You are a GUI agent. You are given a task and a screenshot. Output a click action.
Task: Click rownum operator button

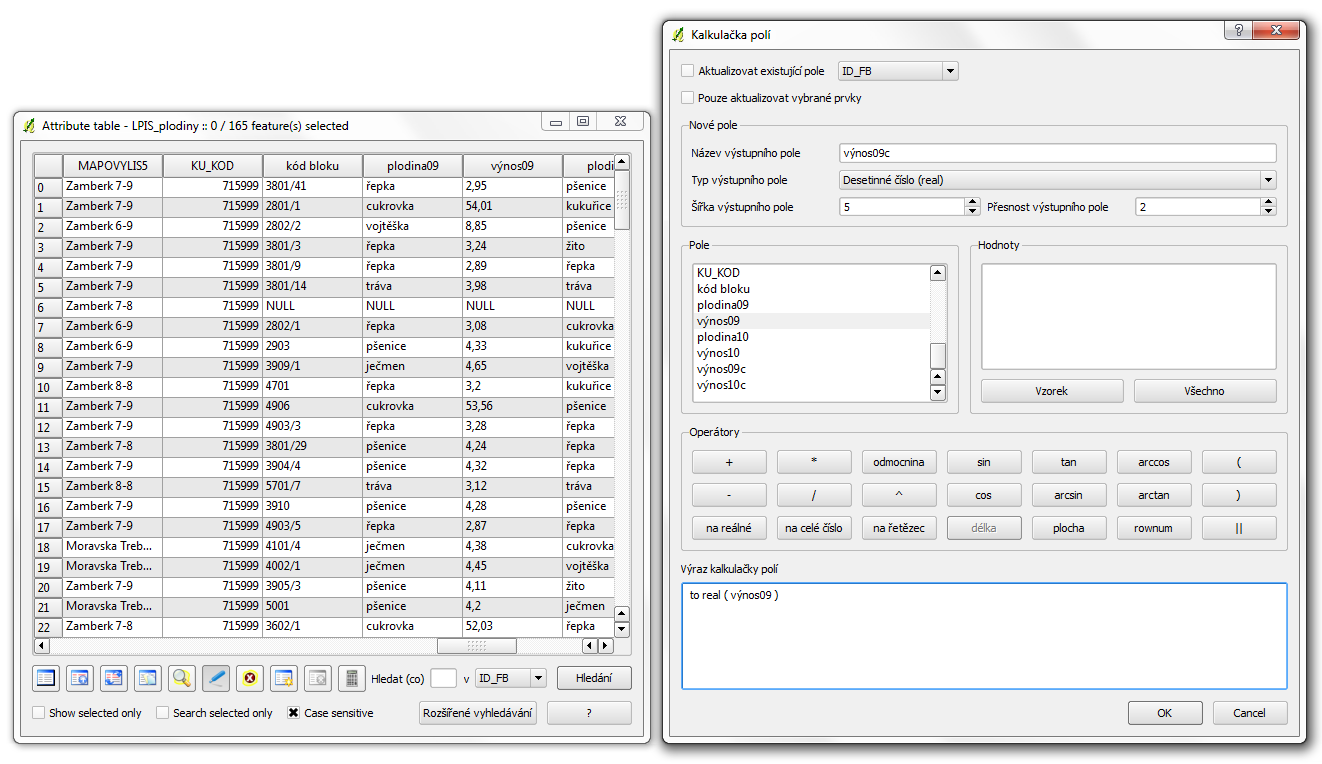(x=1154, y=528)
